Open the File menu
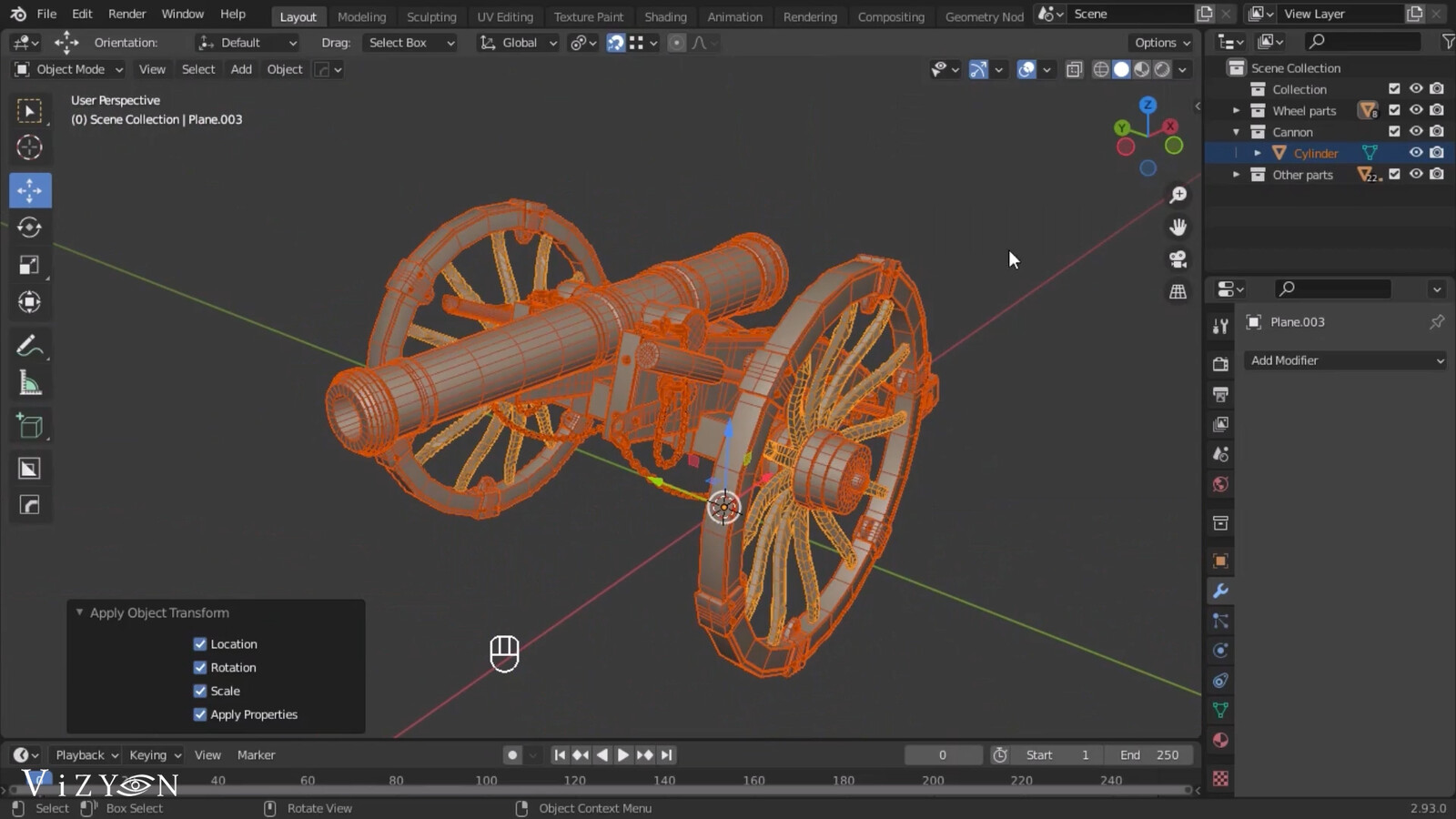 click(x=46, y=14)
